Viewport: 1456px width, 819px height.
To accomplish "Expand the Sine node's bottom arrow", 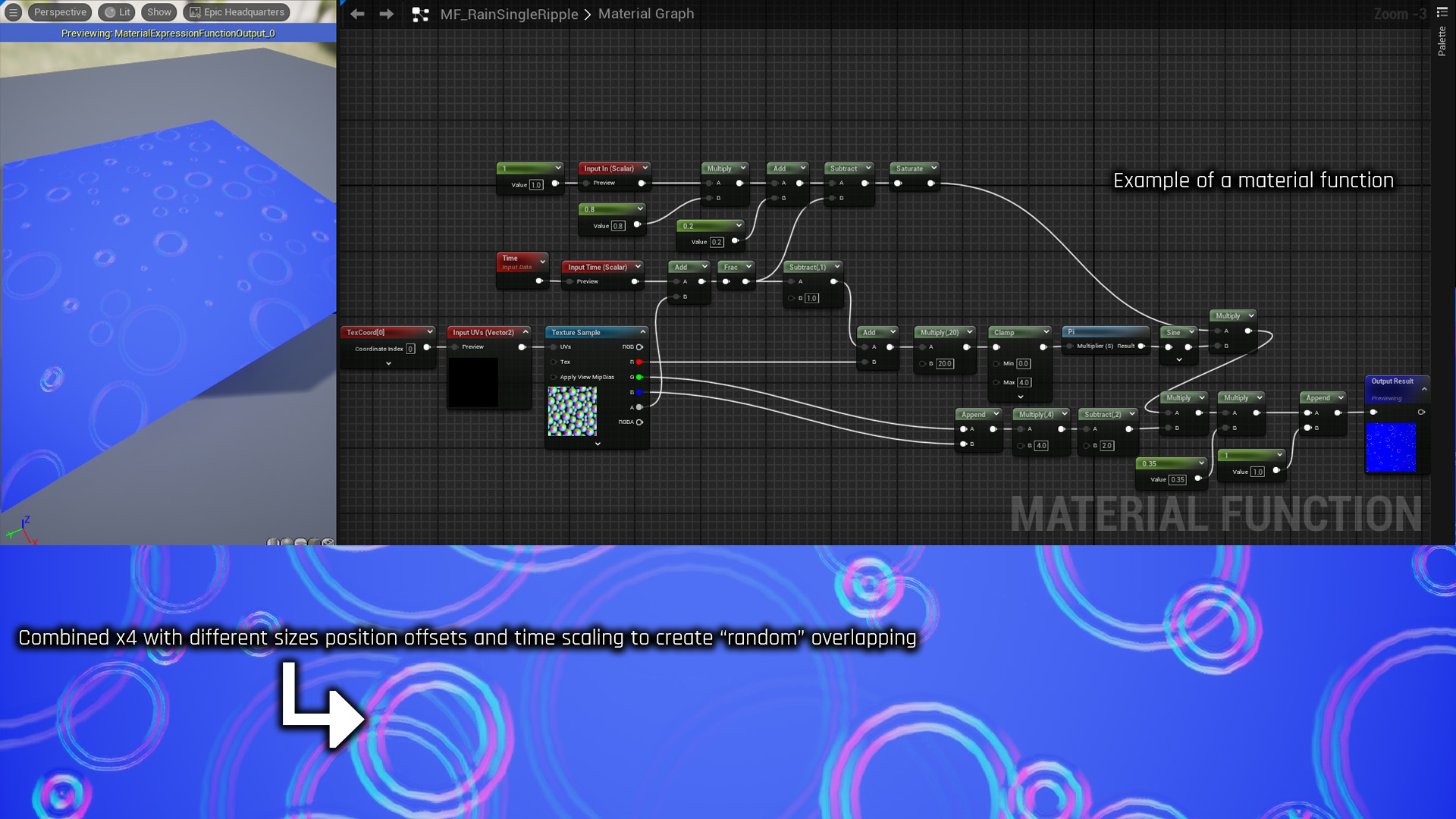I will coord(1179,360).
